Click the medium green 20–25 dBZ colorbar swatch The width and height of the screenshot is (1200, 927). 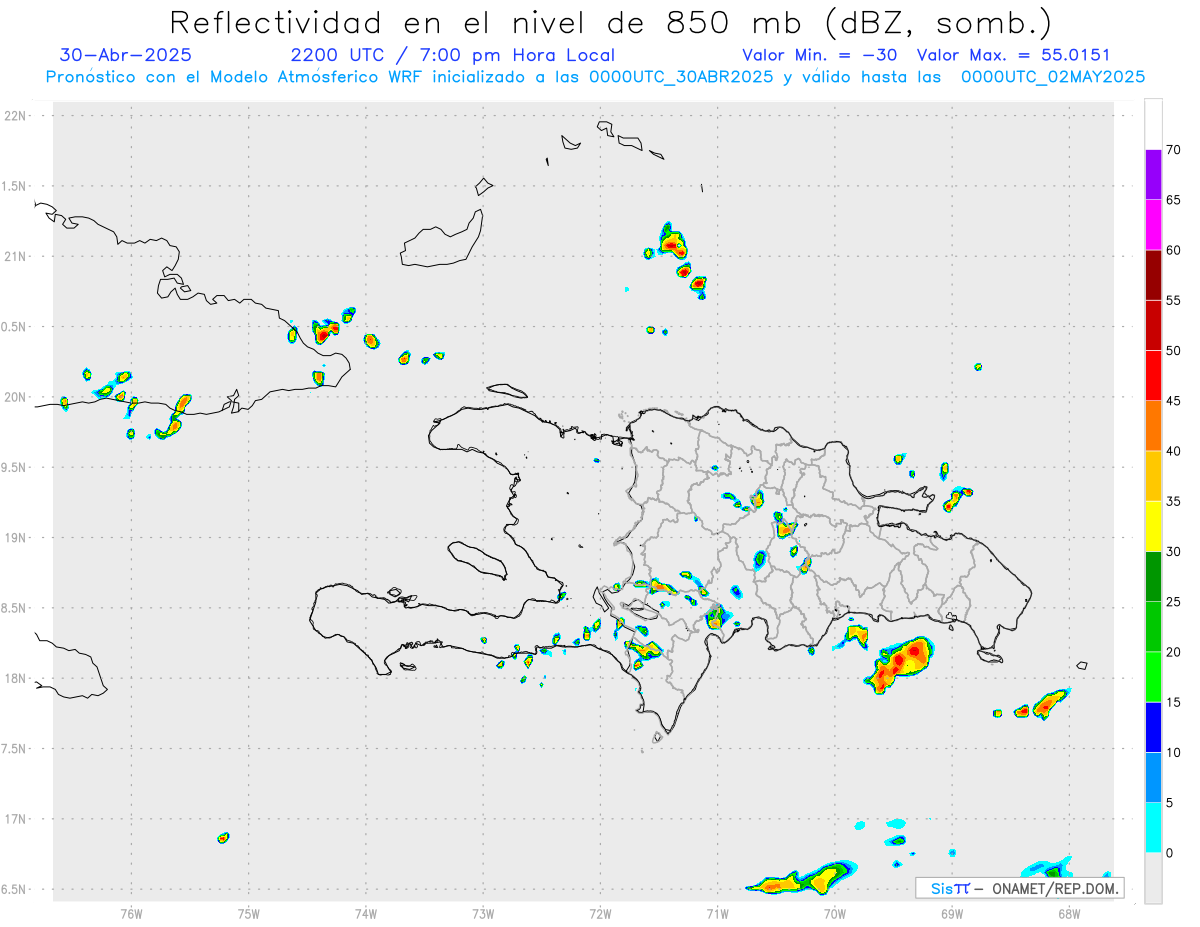tap(1153, 627)
